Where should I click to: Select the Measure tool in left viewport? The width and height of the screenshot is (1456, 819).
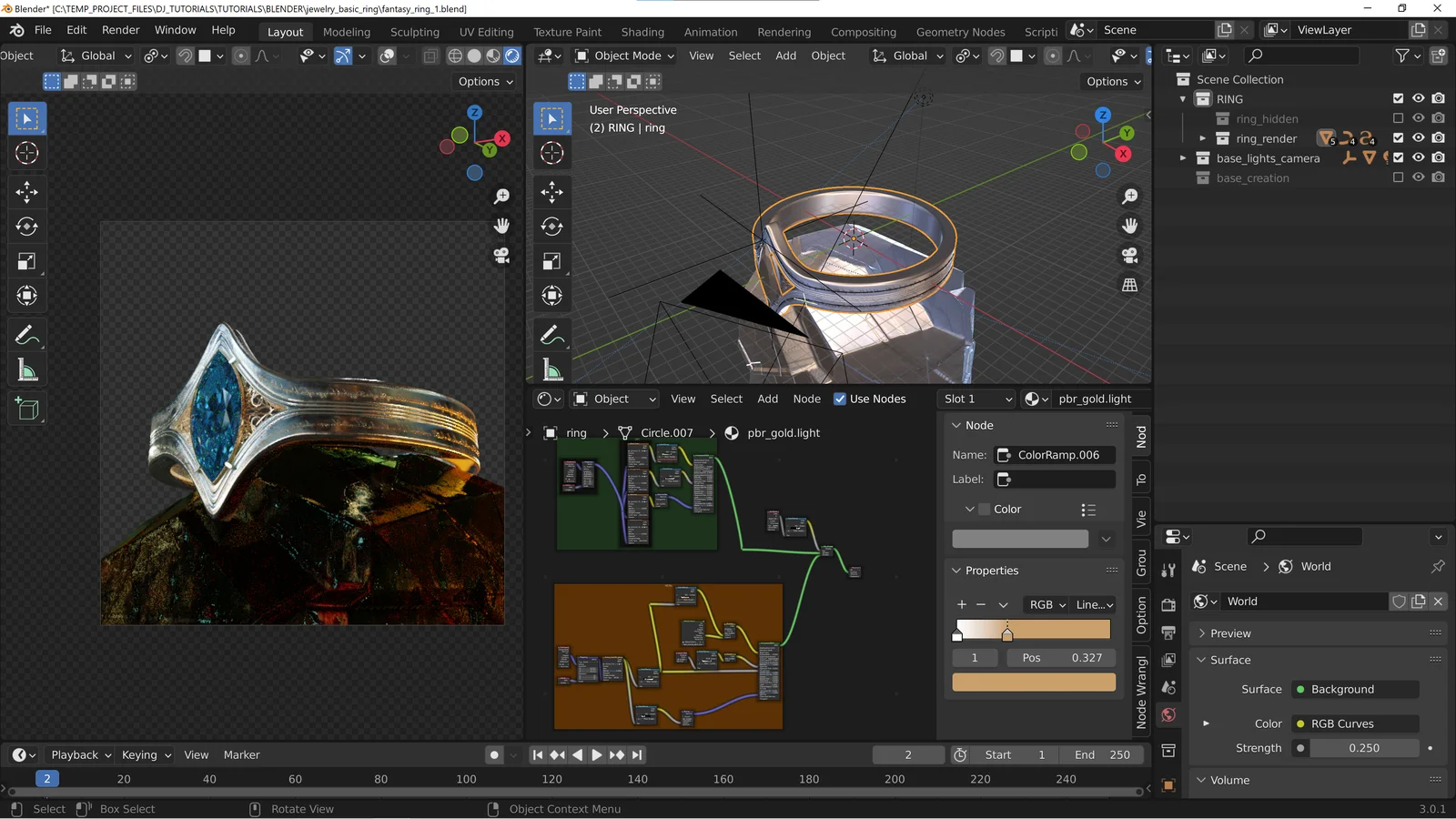[x=26, y=370]
